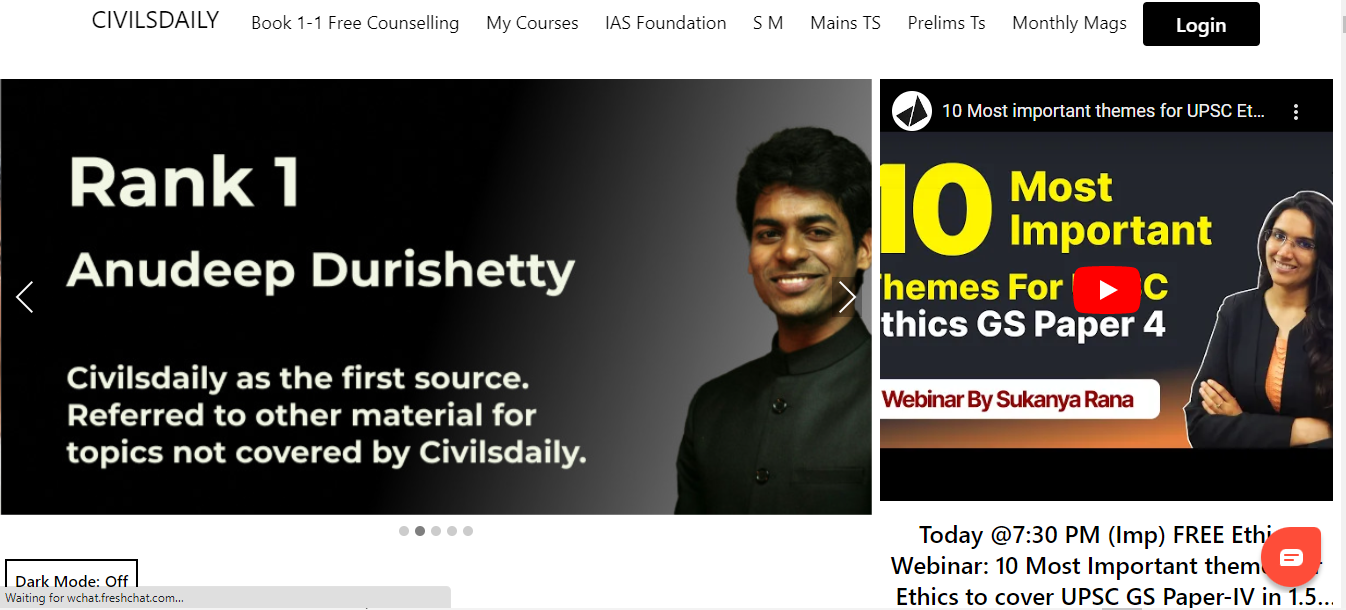
Task: Open the IAS Foundation menu
Action: point(665,23)
